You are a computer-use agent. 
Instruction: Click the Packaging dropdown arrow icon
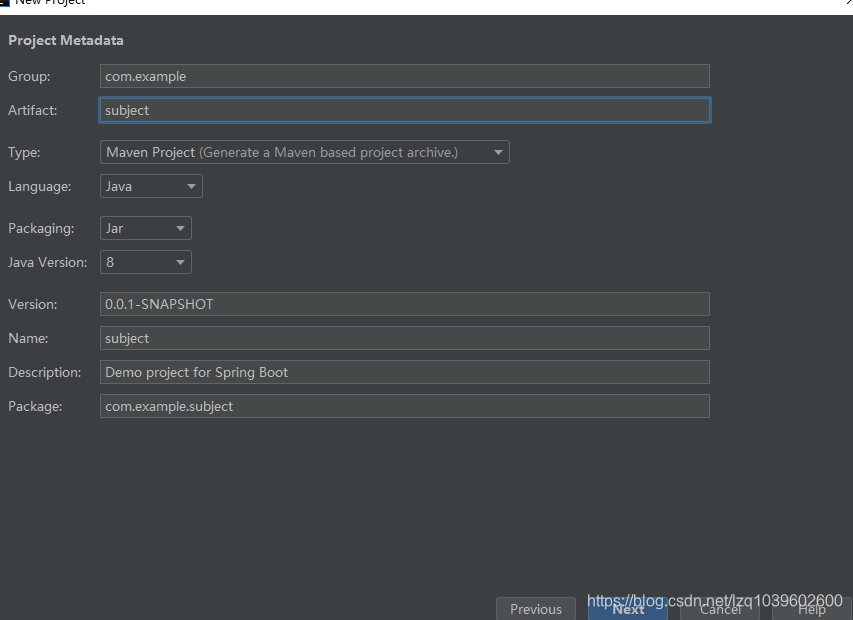[180, 228]
